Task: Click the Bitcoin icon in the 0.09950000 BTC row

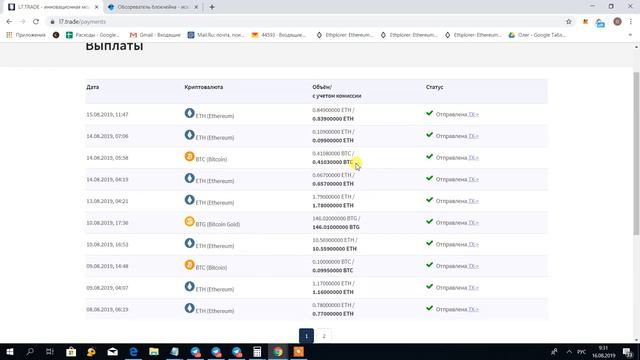Action: click(x=189, y=264)
